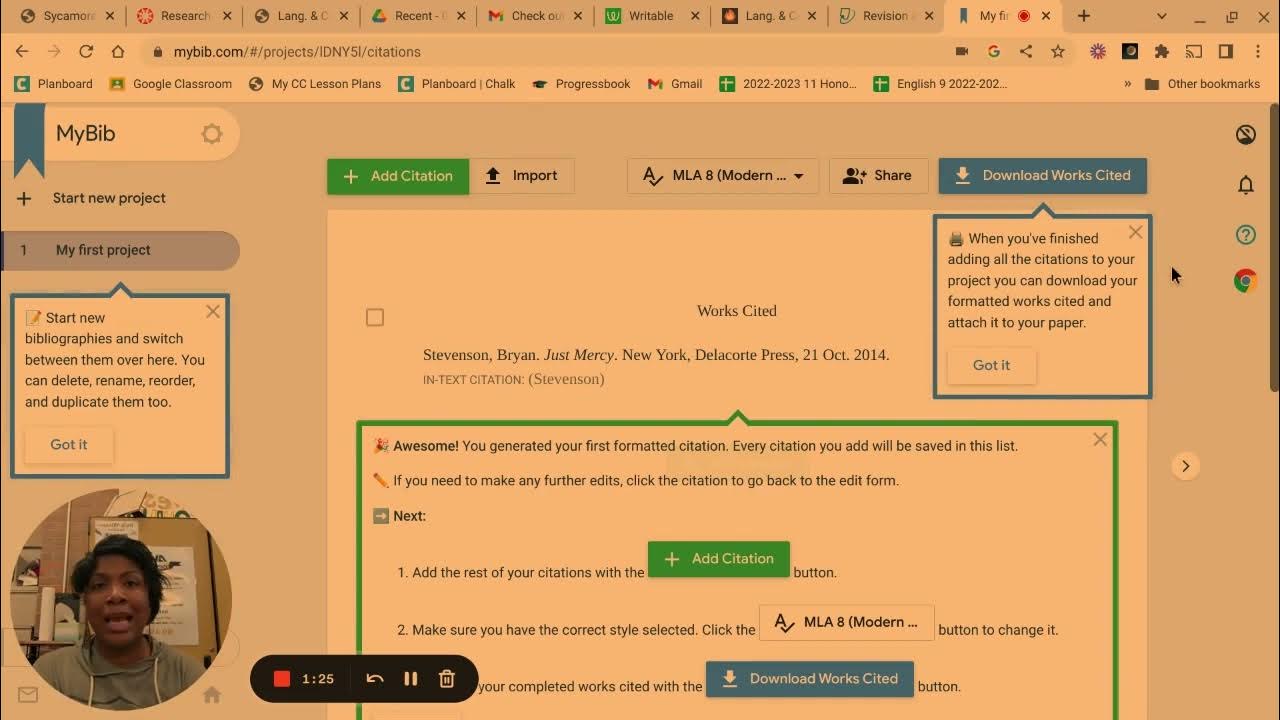Click the MyBib settings gear icon

212,134
